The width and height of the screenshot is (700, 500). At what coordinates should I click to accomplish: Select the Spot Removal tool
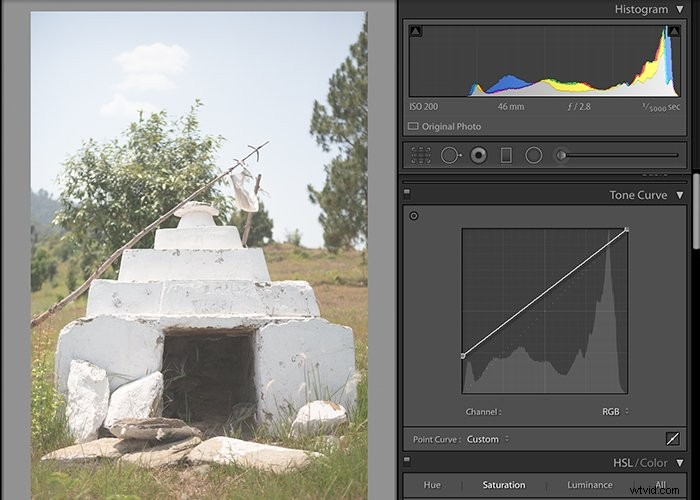pyautogui.click(x=451, y=155)
